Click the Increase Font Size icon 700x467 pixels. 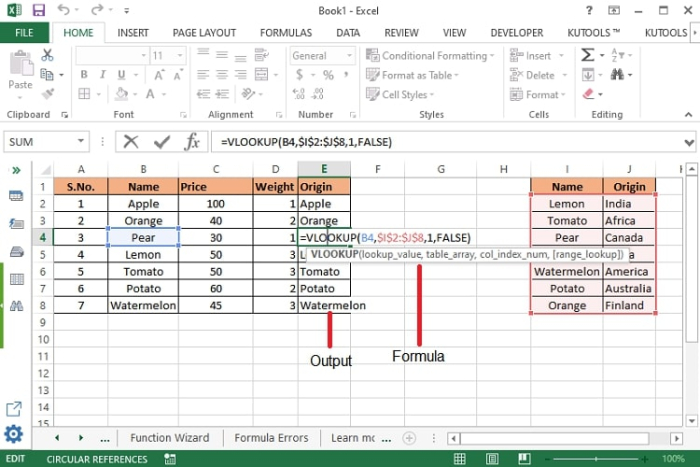[159, 75]
